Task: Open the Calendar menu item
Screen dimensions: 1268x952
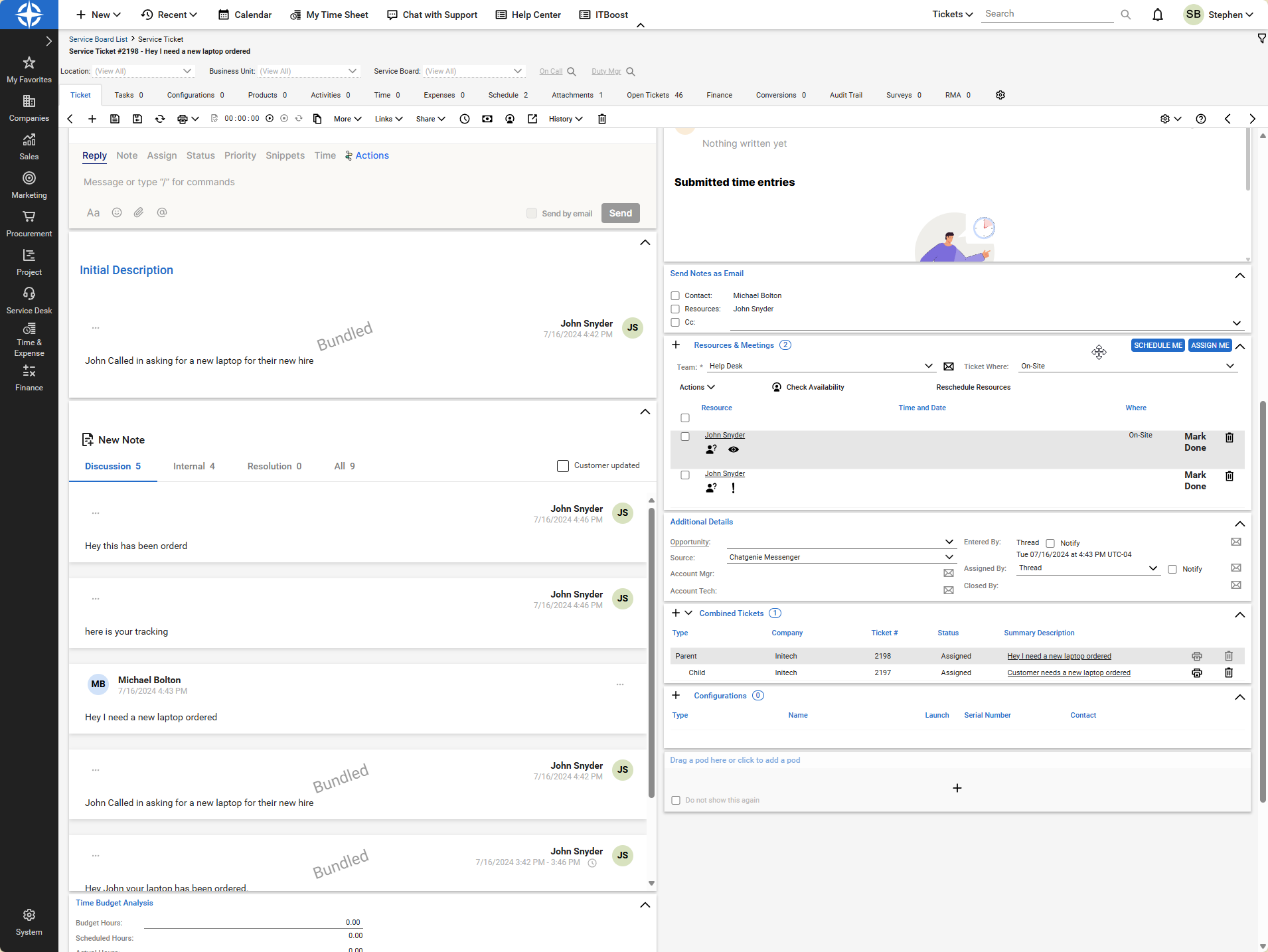Action: [245, 15]
